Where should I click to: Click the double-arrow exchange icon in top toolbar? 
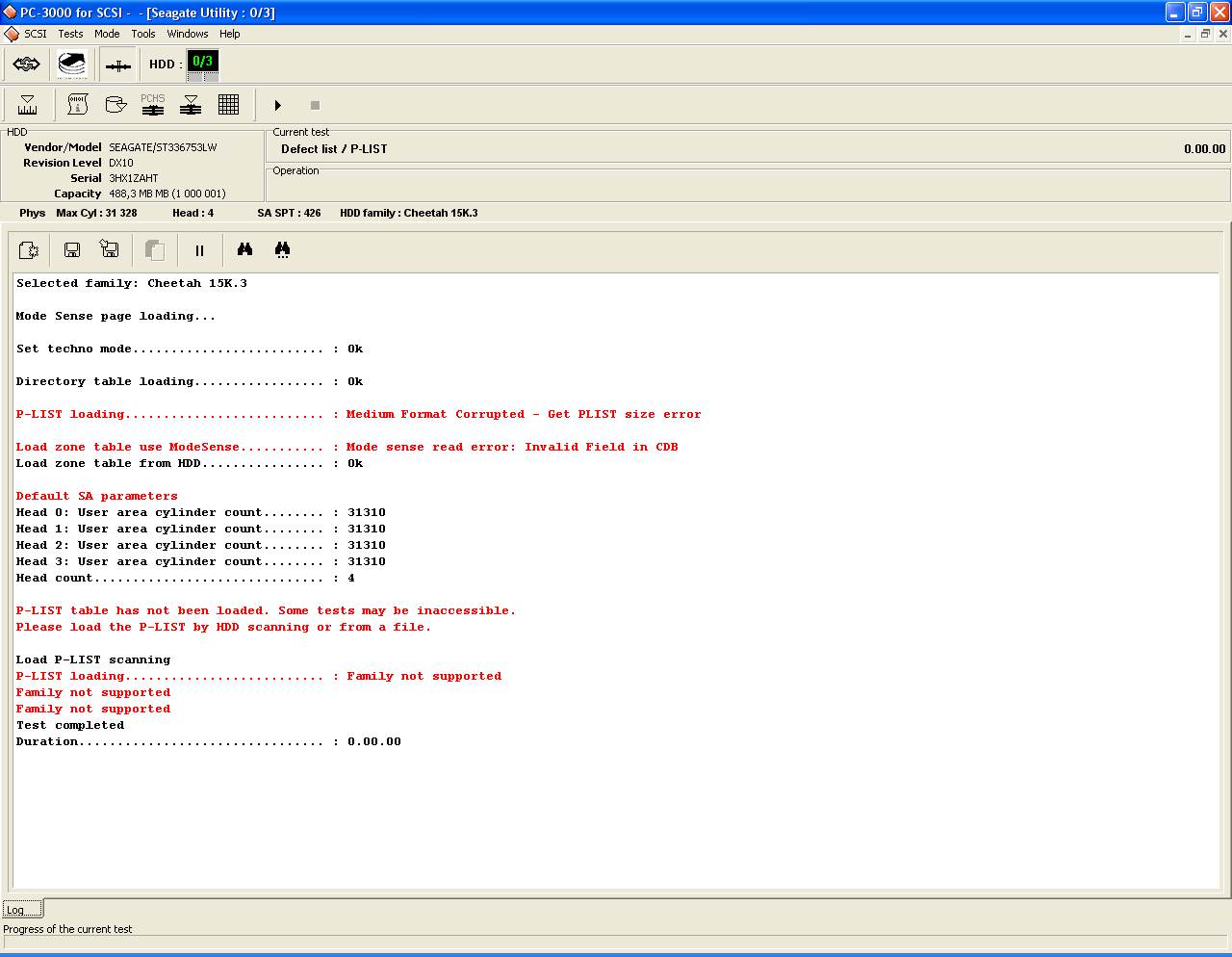point(27,65)
